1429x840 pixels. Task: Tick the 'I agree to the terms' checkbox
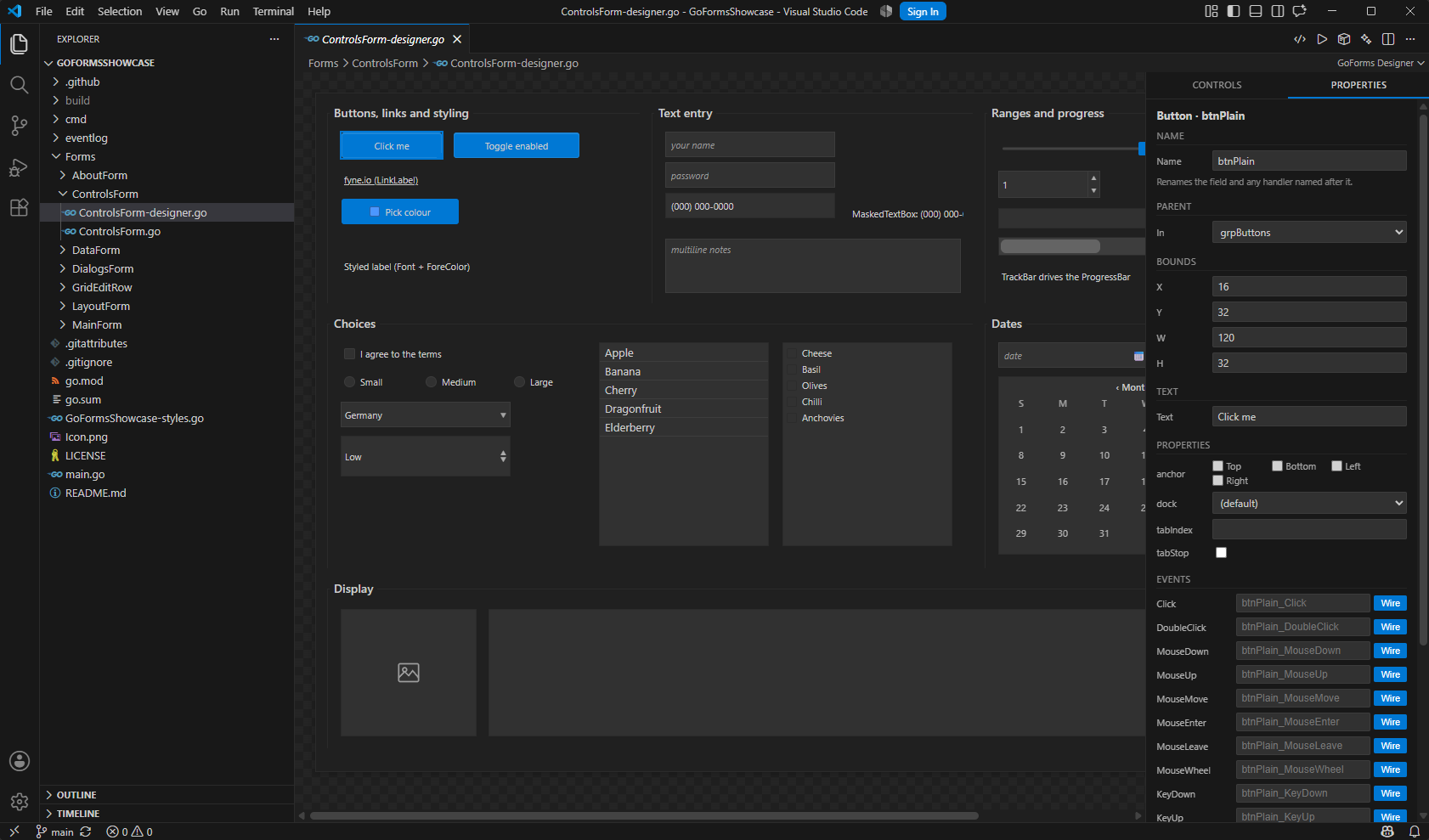click(x=349, y=354)
